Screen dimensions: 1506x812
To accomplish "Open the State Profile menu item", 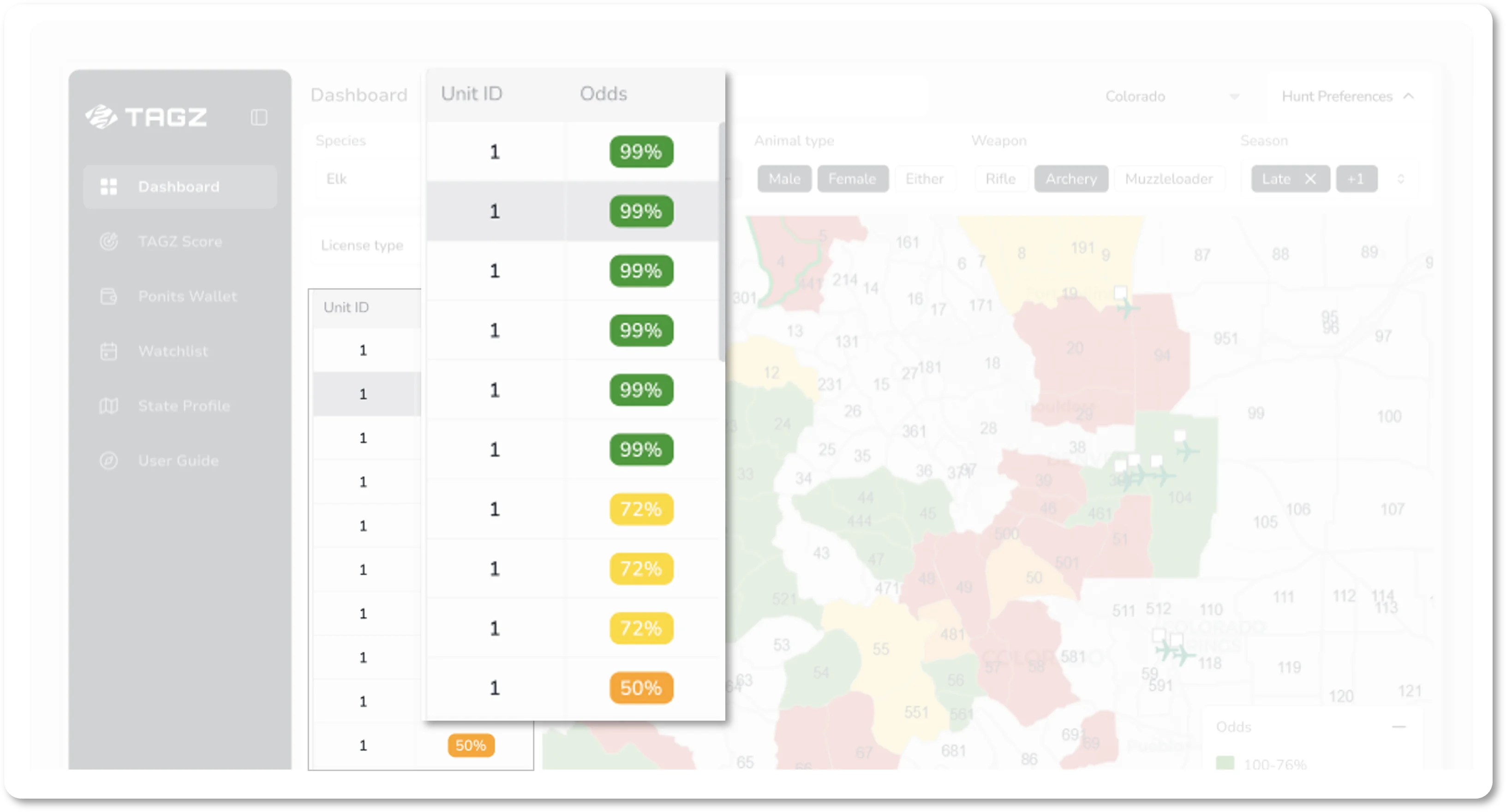I will tap(184, 406).
